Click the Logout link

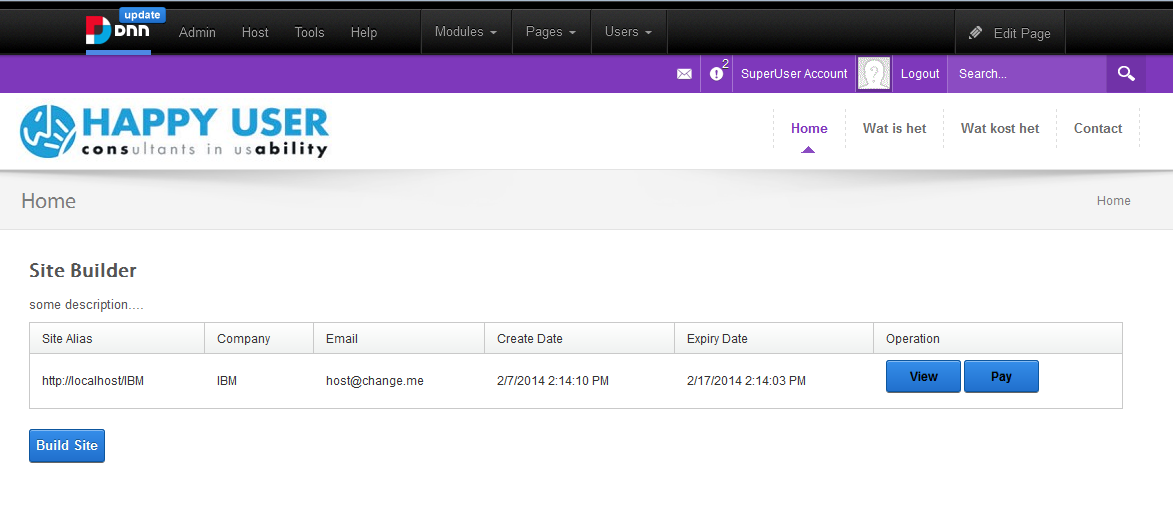point(920,74)
